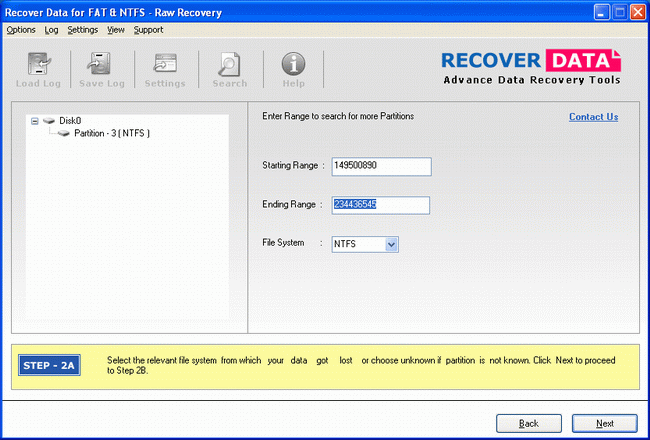Viewport: 650px width, 440px height.
Task: Open the Options menu
Action: 20,30
